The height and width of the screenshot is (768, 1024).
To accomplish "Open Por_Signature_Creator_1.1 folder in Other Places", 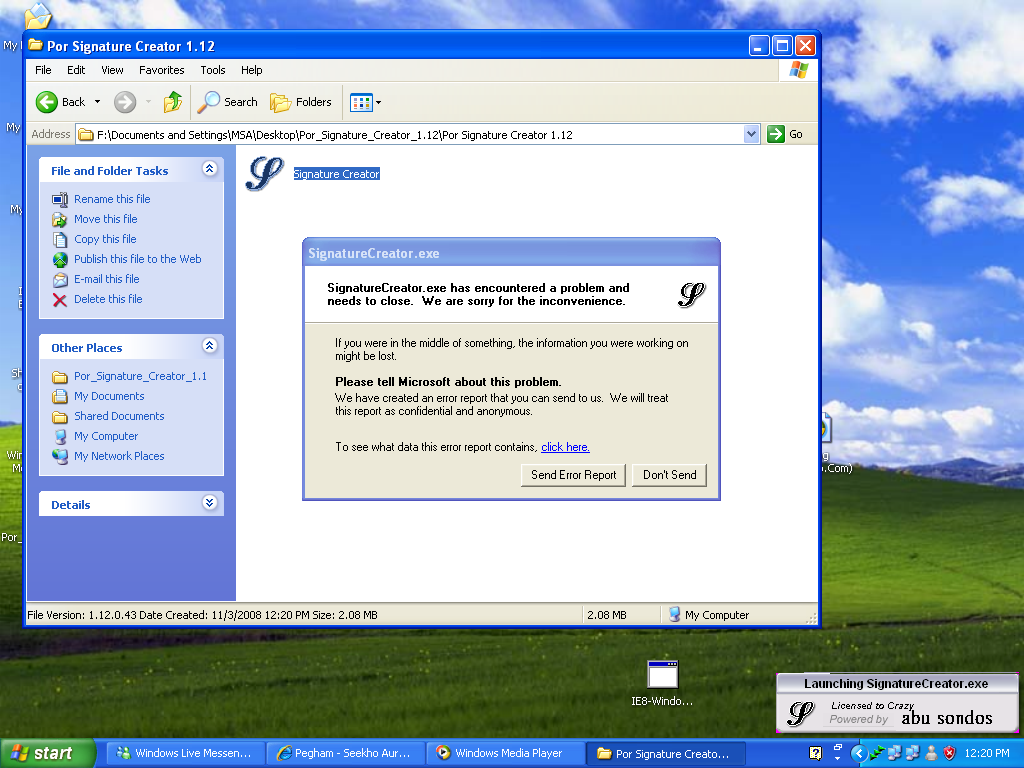I will [140, 376].
